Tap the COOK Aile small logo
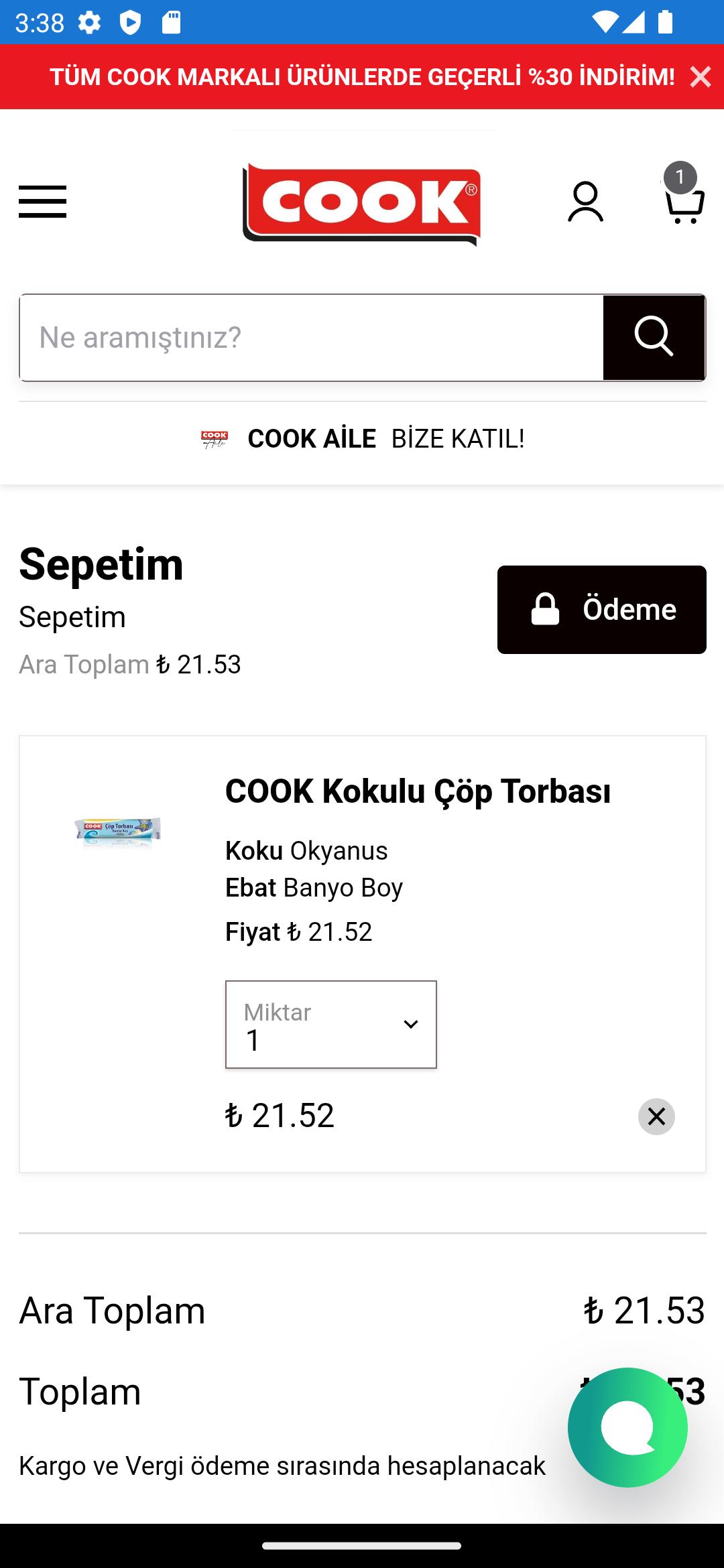The width and height of the screenshot is (724, 1568). click(x=215, y=440)
